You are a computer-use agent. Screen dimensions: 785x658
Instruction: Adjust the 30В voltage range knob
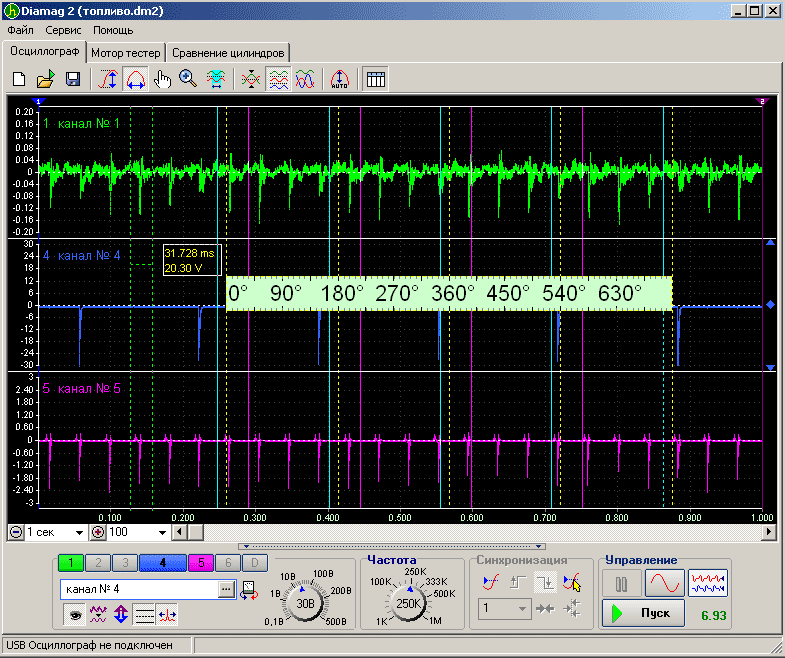pos(305,603)
